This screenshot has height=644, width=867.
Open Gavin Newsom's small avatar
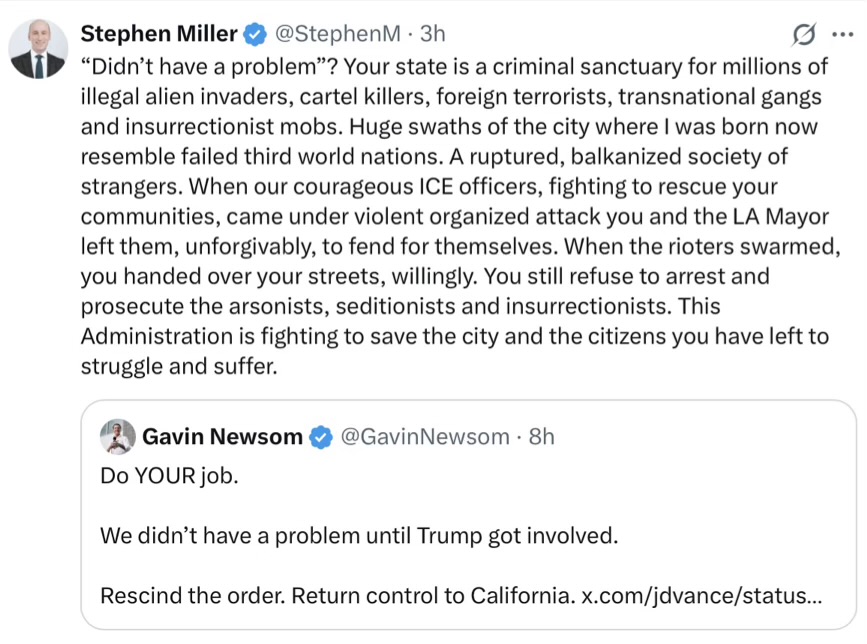[118, 437]
